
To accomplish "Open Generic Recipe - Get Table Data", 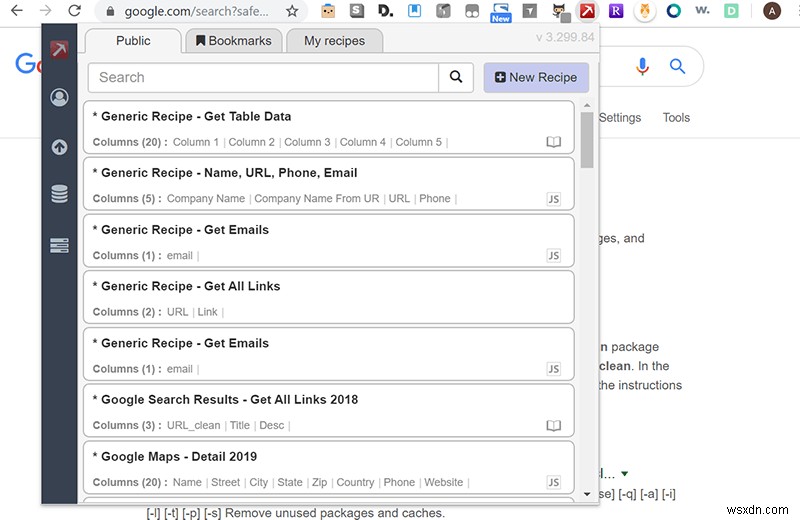I will pos(329,128).
